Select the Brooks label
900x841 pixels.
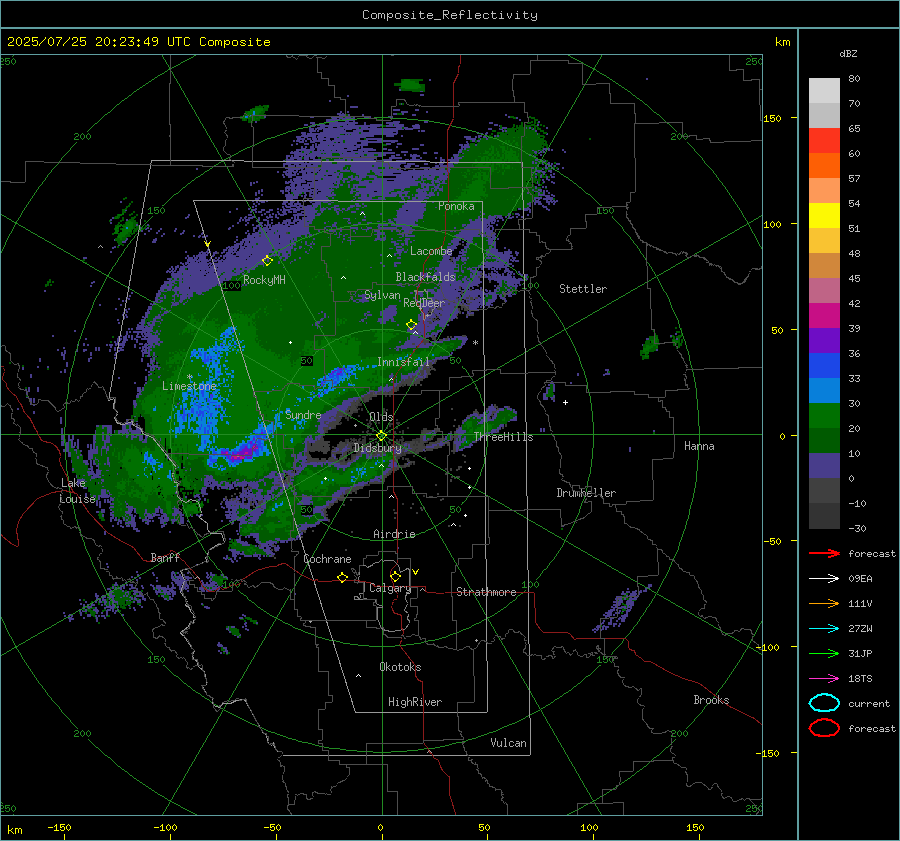[711, 700]
